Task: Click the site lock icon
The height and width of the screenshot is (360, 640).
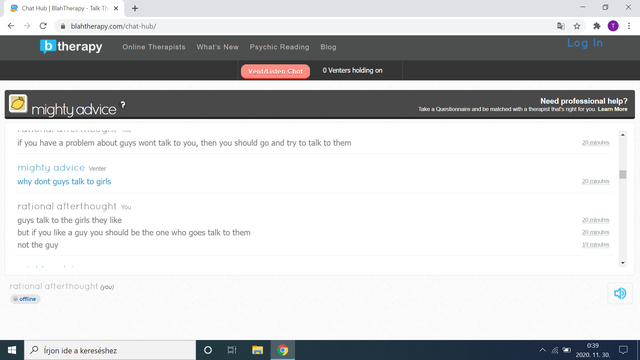Action: [62, 26]
